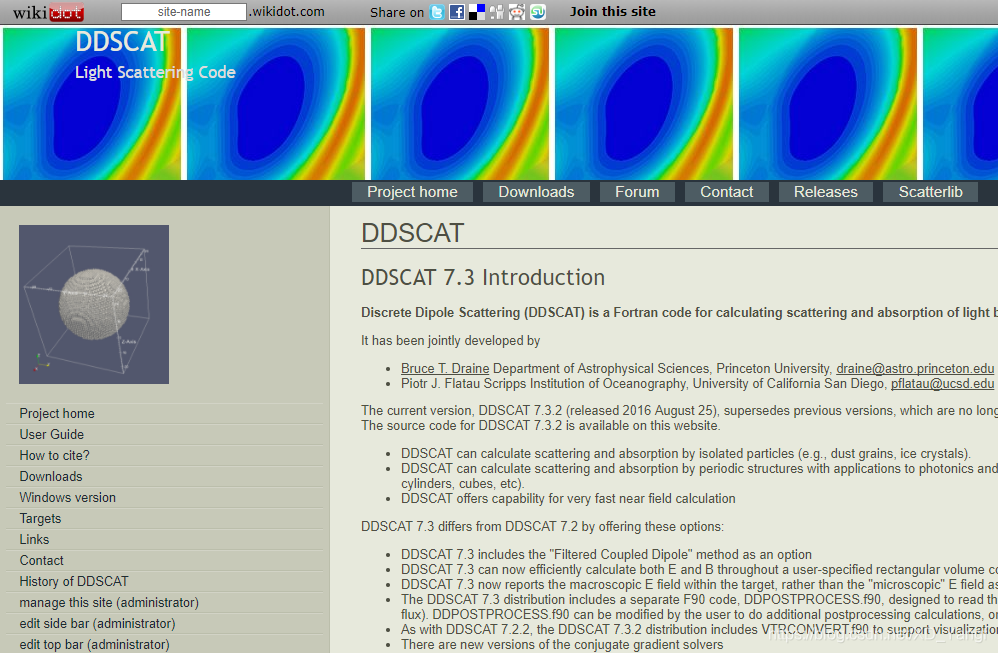Viewport: 998px width, 653px height.
Task: Click 'There are new versions of the conjugate gradient solvers'
Action: click(x=562, y=645)
